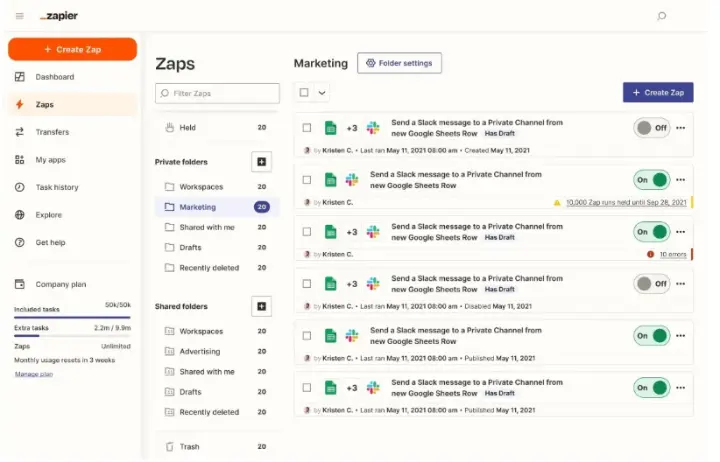Open Dashboard via its sidebar icon
Image resolution: width=720 pixels, height=462 pixels.
point(19,77)
